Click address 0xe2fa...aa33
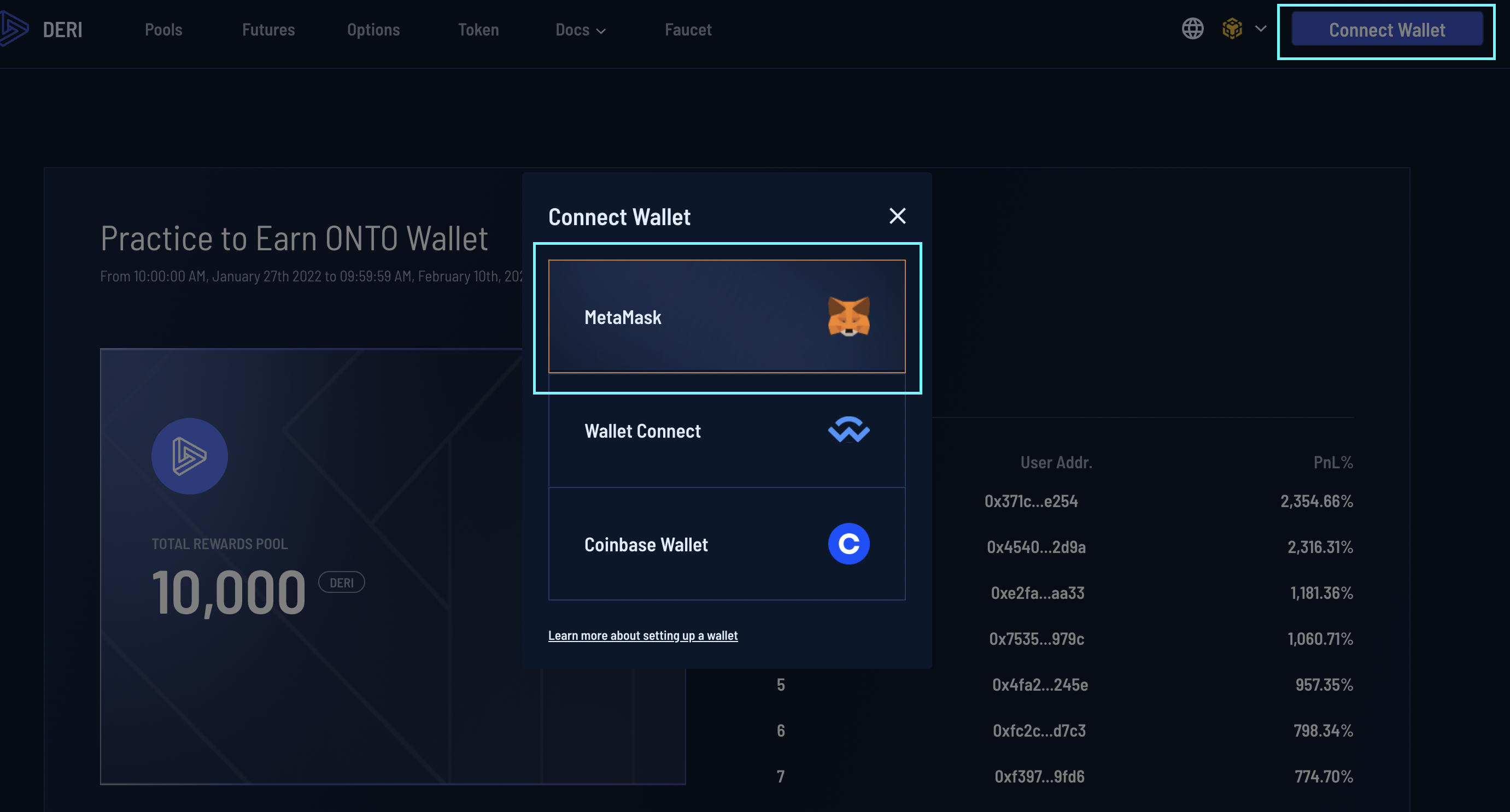The width and height of the screenshot is (1510, 812). click(1038, 593)
